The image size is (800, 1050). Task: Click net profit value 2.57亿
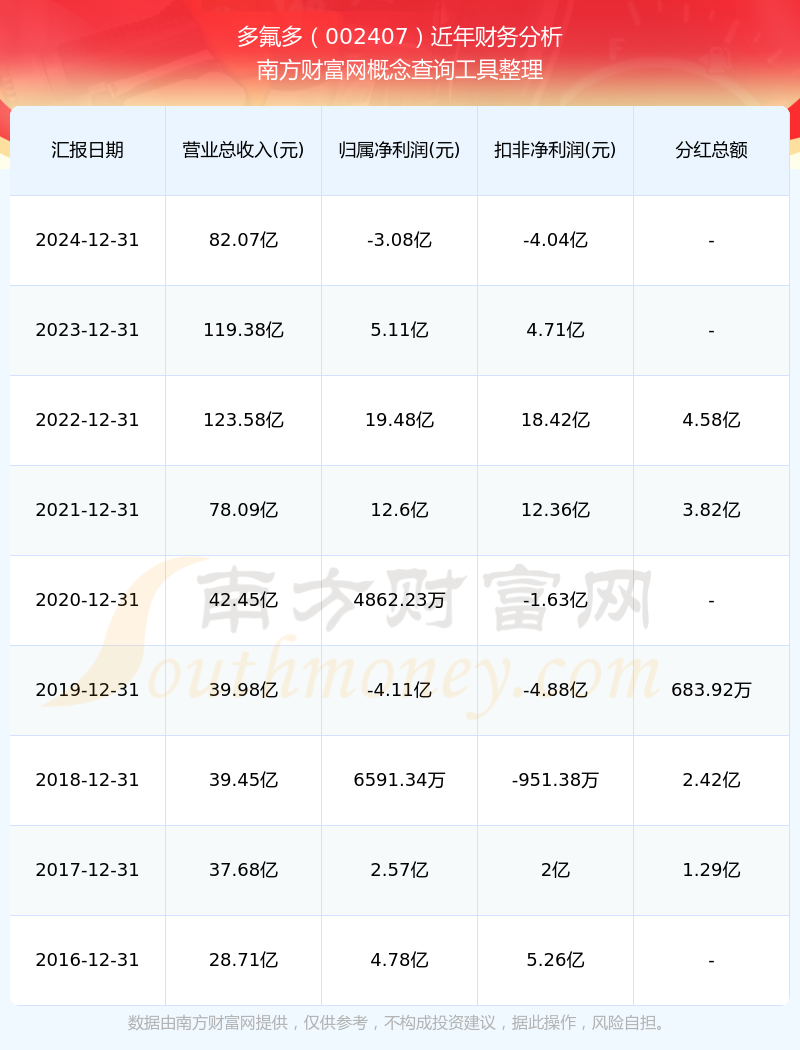click(x=400, y=869)
